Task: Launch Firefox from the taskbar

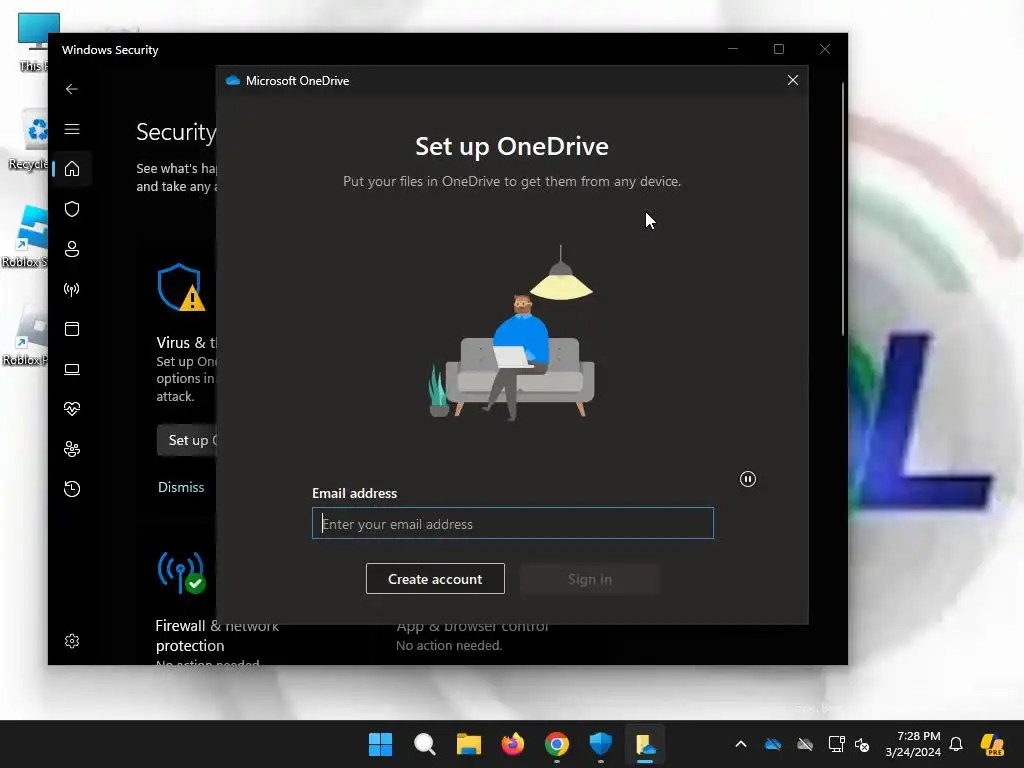Action: (513, 744)
